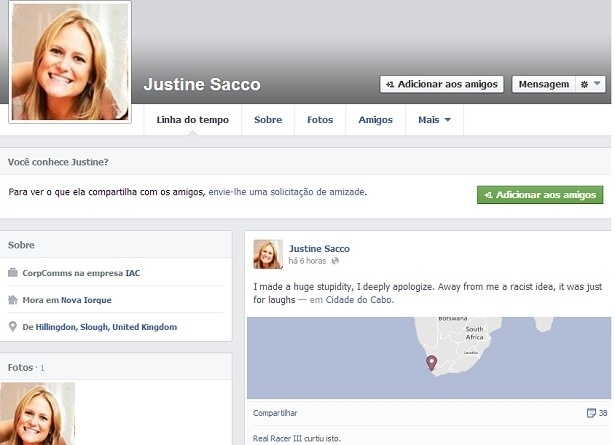Click the envie-lhe uma solicitação de amizade link
The width and height of the screenshot is (615, 445).
tap(287, 191)
